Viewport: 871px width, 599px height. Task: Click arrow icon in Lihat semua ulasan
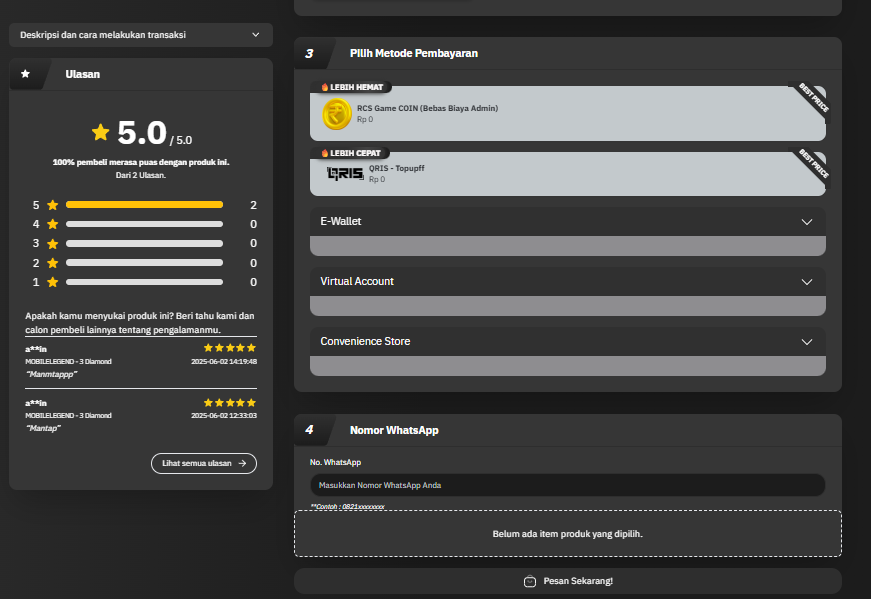(242, 464)
